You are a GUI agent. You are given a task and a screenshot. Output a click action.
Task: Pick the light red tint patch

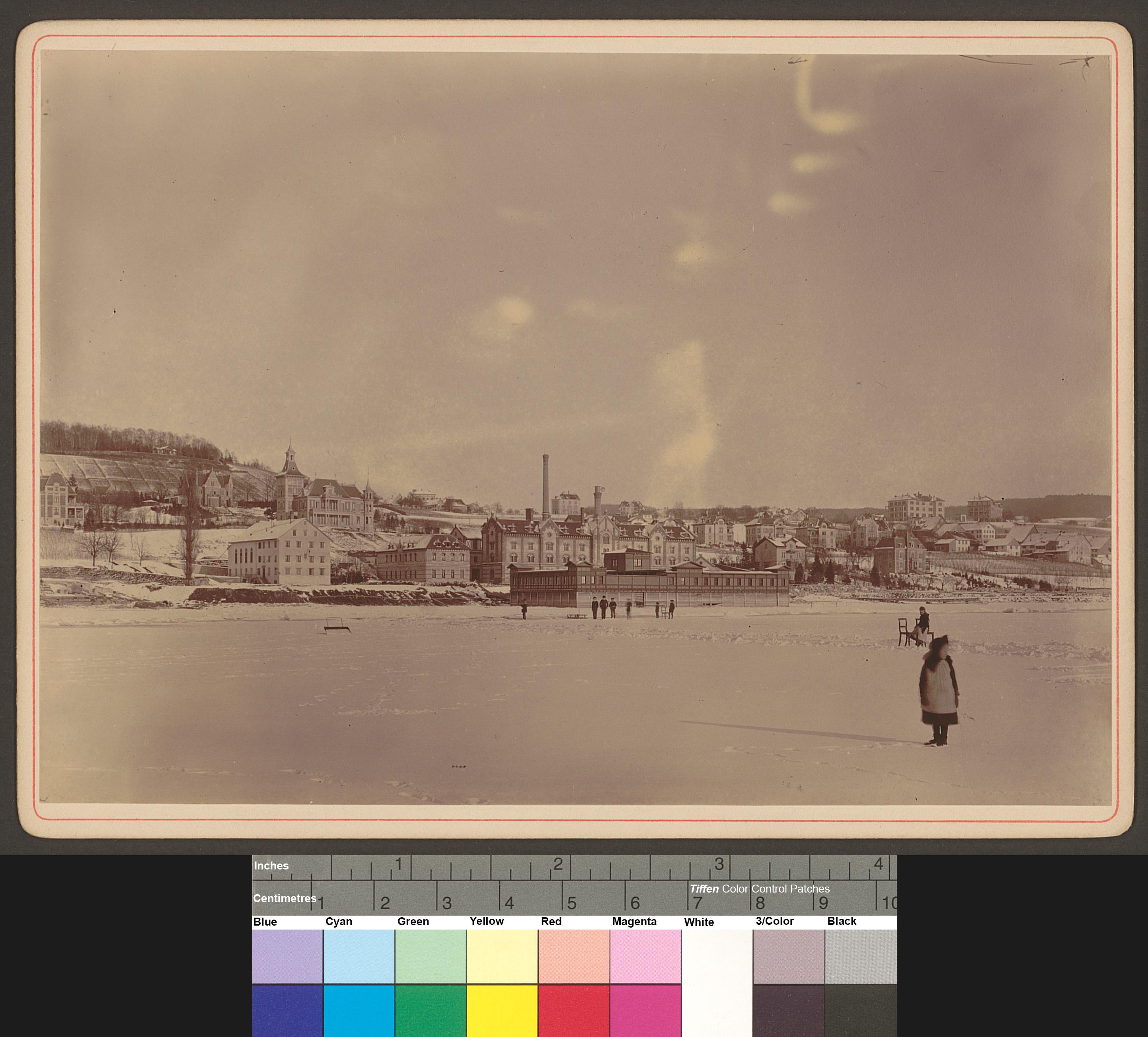click(x=574, y=956)
